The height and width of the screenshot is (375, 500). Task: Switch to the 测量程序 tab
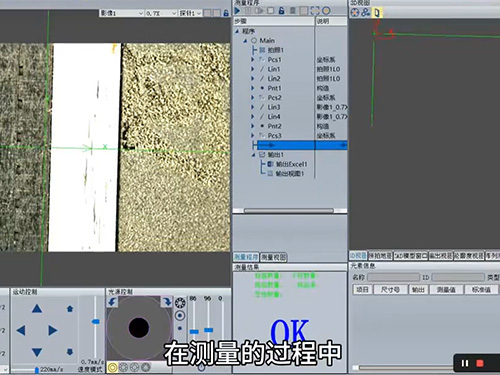[246, 257]
